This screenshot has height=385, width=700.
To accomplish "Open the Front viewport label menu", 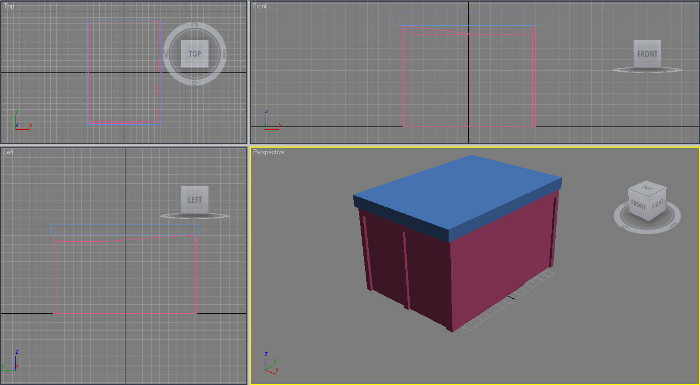I will pos(260,6).
